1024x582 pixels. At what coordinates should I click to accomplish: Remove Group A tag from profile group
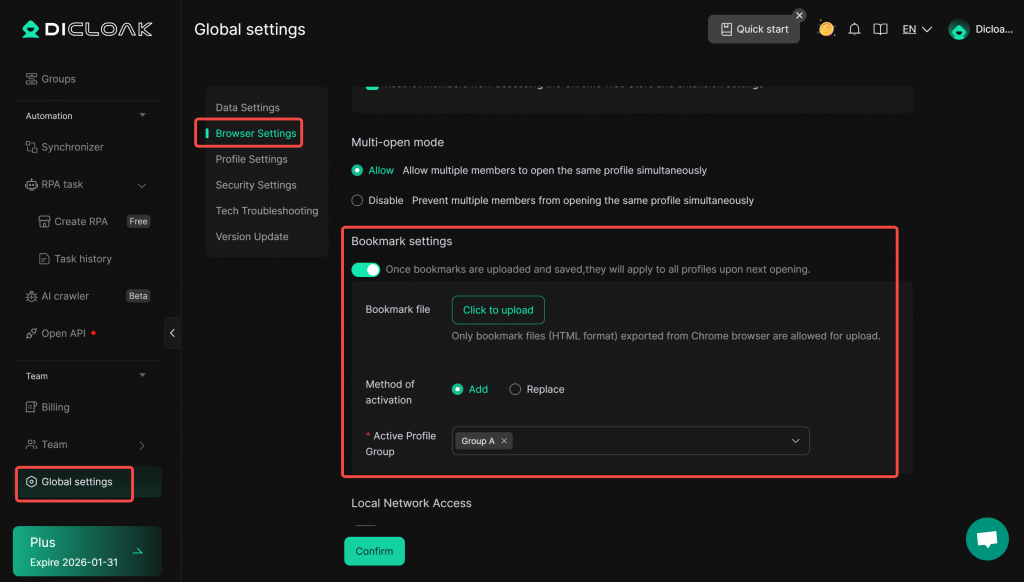click(x=504, y=441)
